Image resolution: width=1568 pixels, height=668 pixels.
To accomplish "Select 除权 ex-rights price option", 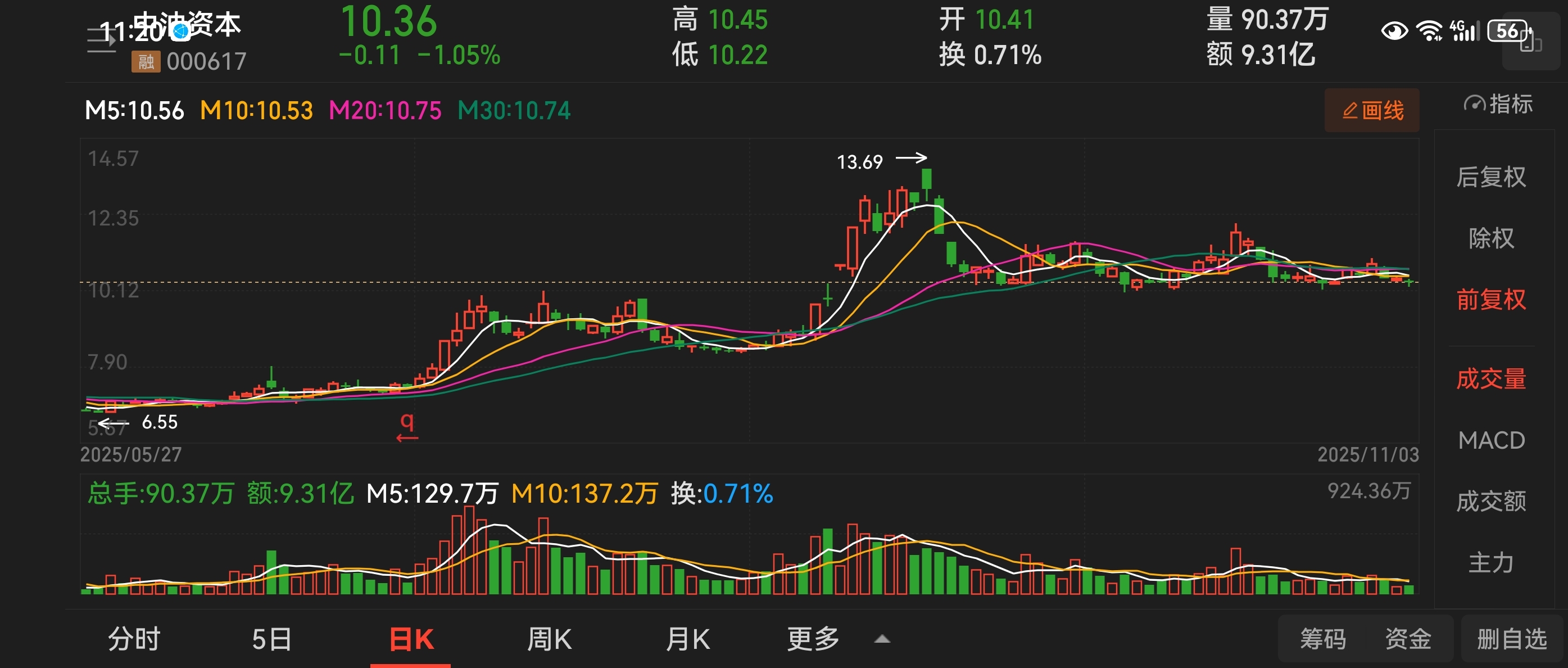I will pyautogui.click(x=1490, y=238).
